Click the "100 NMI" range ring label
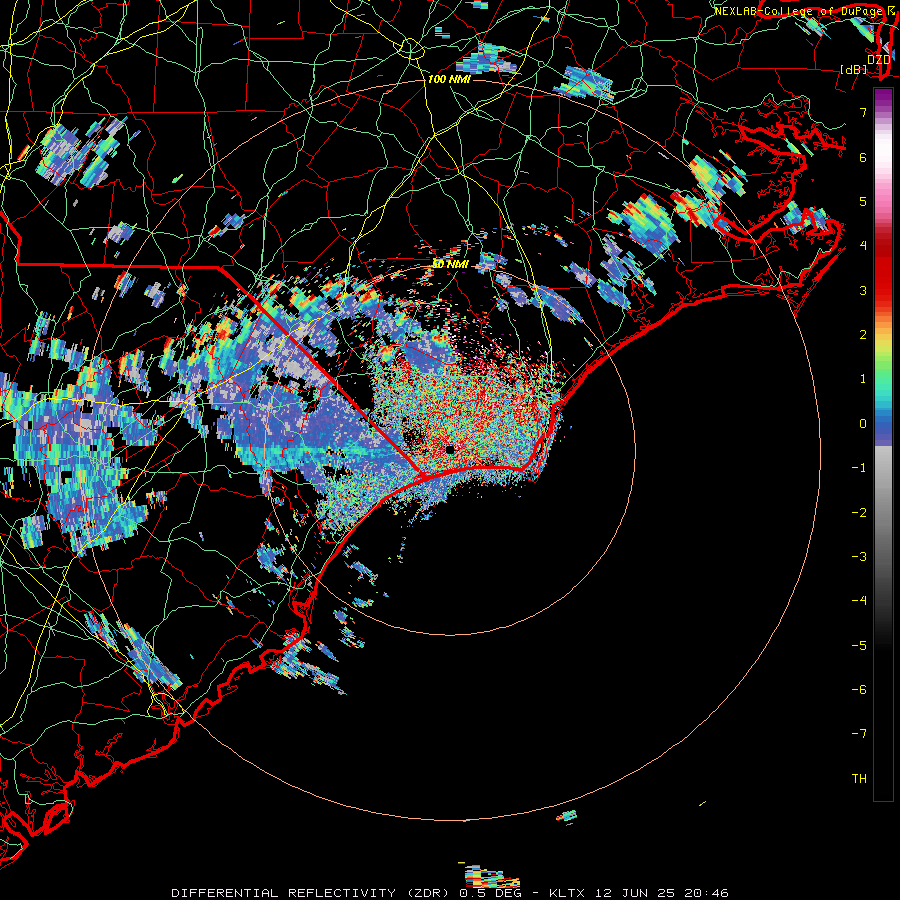The height and width of the screenshot is (900, 900). 449,79
